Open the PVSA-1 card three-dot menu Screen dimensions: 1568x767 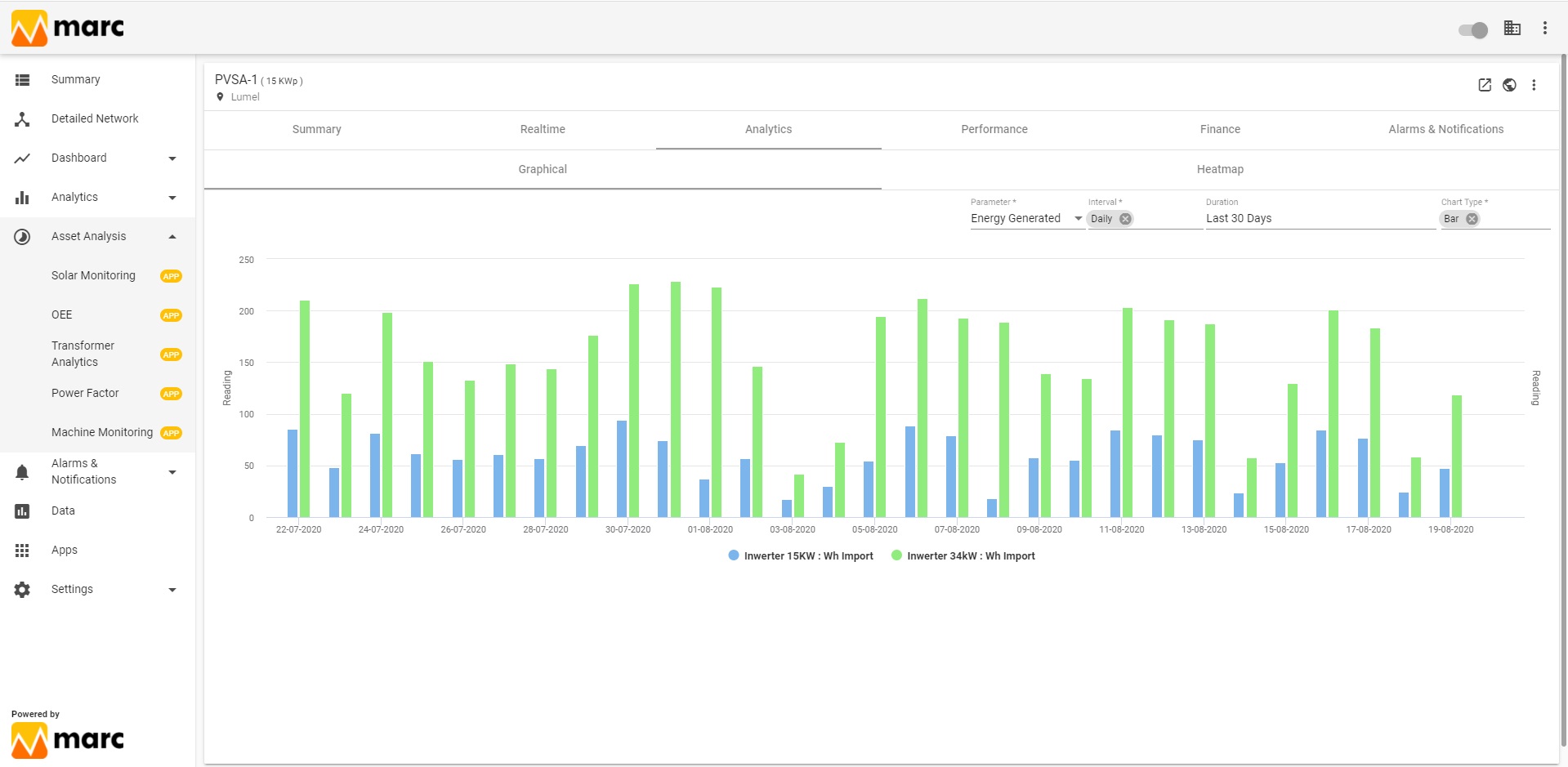[x=1534, y=85]
